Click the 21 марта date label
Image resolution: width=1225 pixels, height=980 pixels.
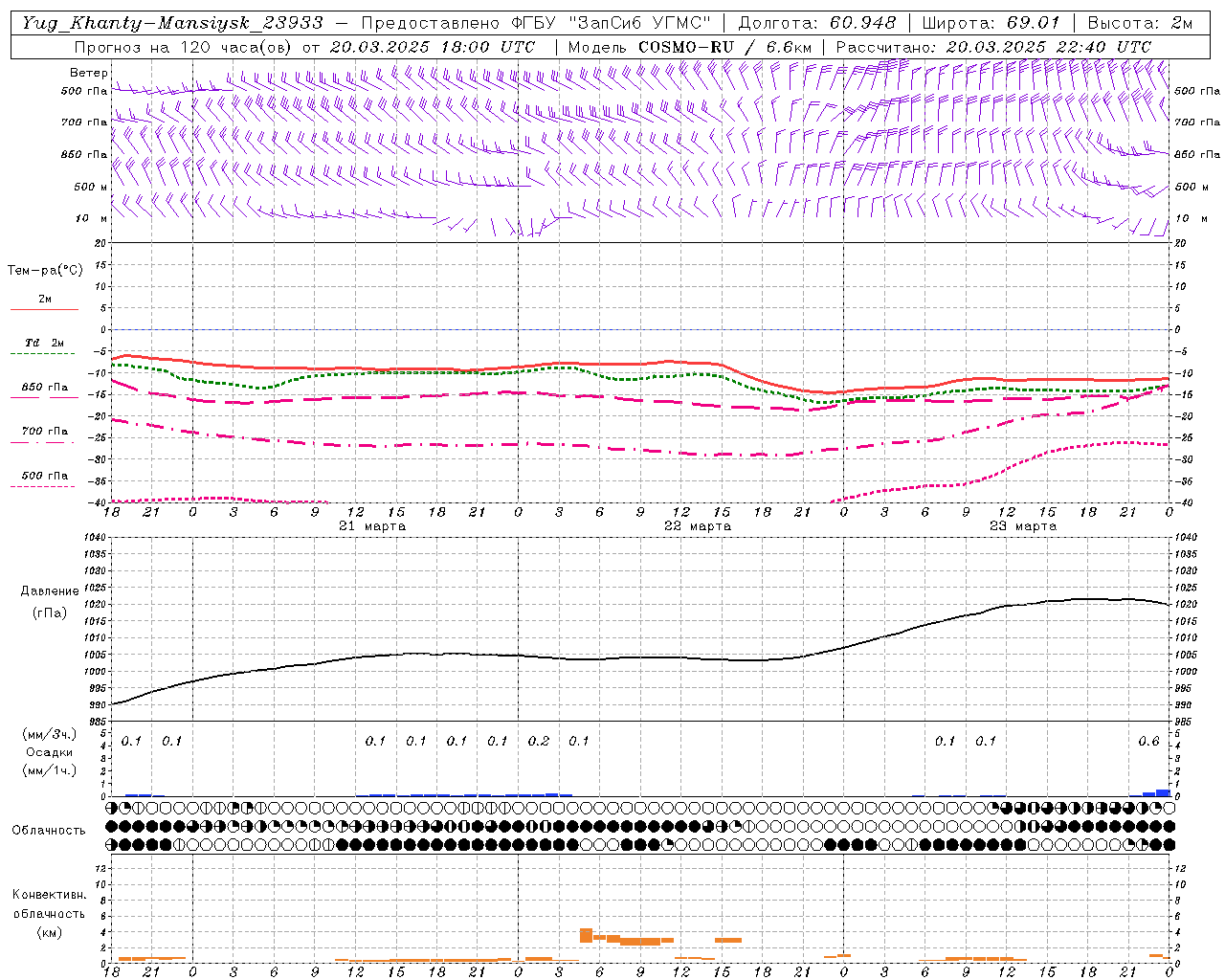[x=372, y=526]
